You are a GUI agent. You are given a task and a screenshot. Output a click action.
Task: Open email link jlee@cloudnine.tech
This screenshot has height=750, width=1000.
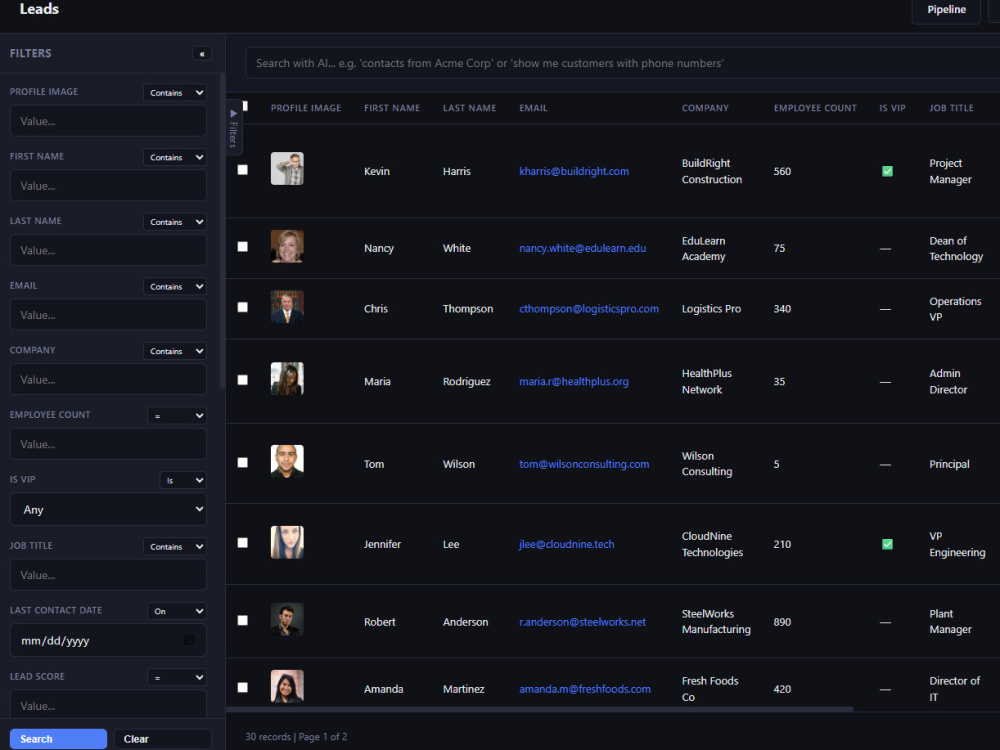pos(566,544)
